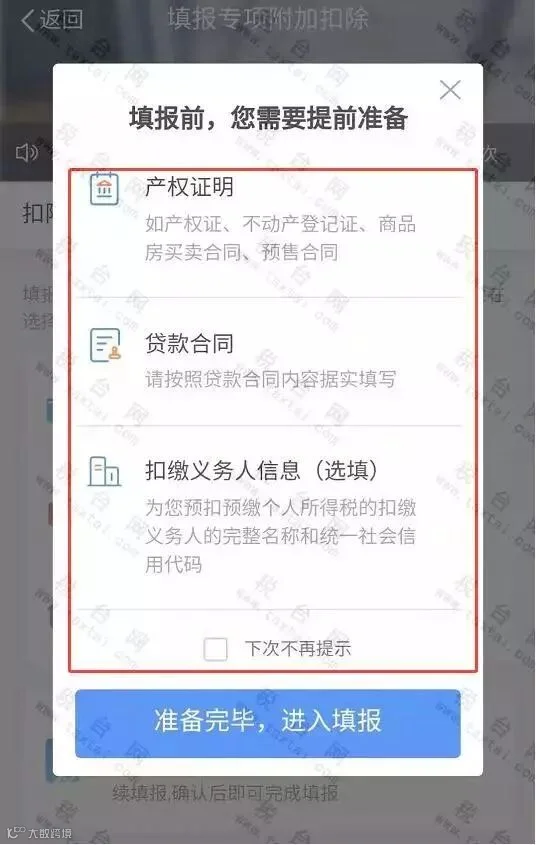Click the 大数跨境 watermark logo
This screenshot has height=845, width=536.
(x=39, y=833)
